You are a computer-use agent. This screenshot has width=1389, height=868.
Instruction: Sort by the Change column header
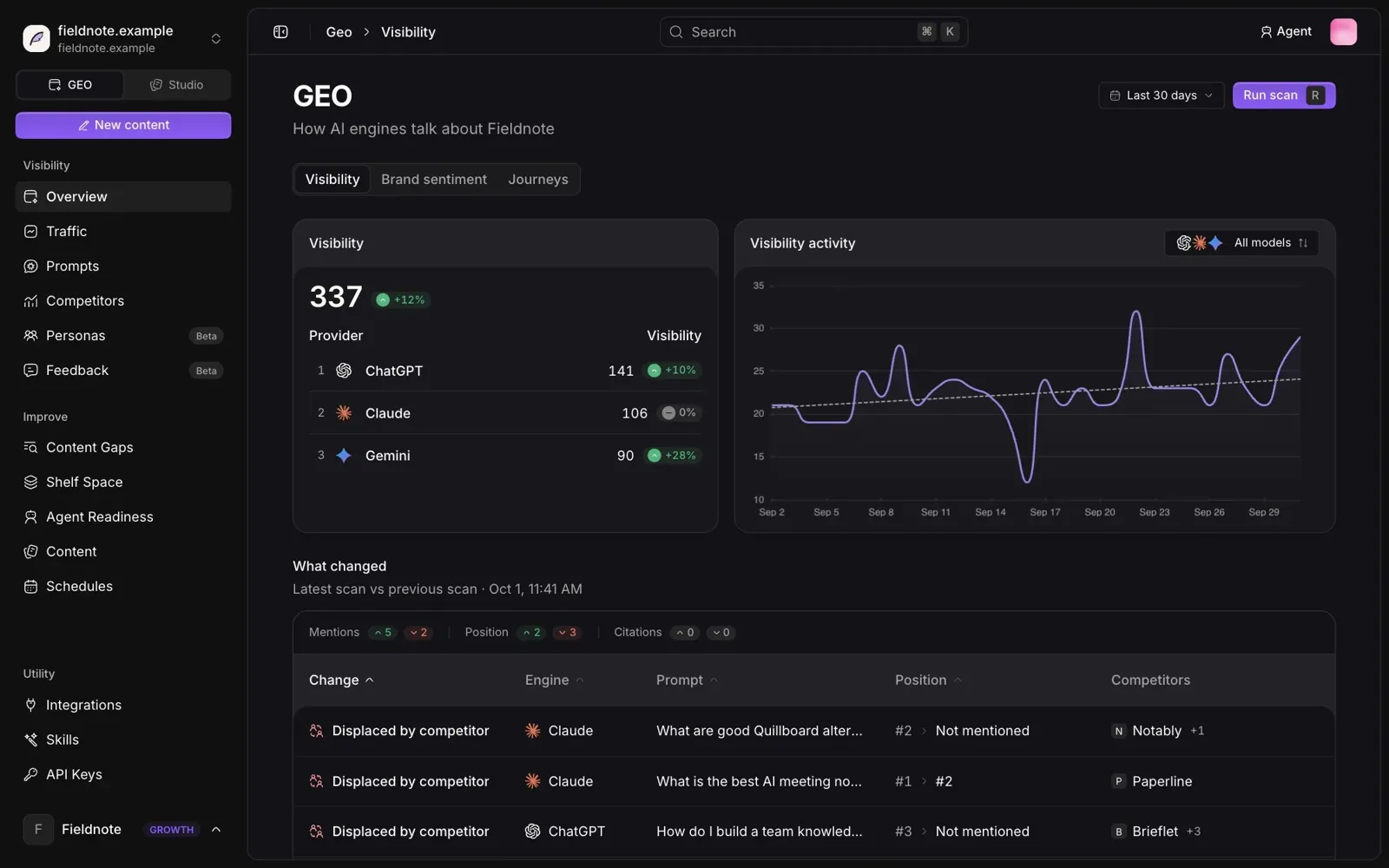click(341, 681)
